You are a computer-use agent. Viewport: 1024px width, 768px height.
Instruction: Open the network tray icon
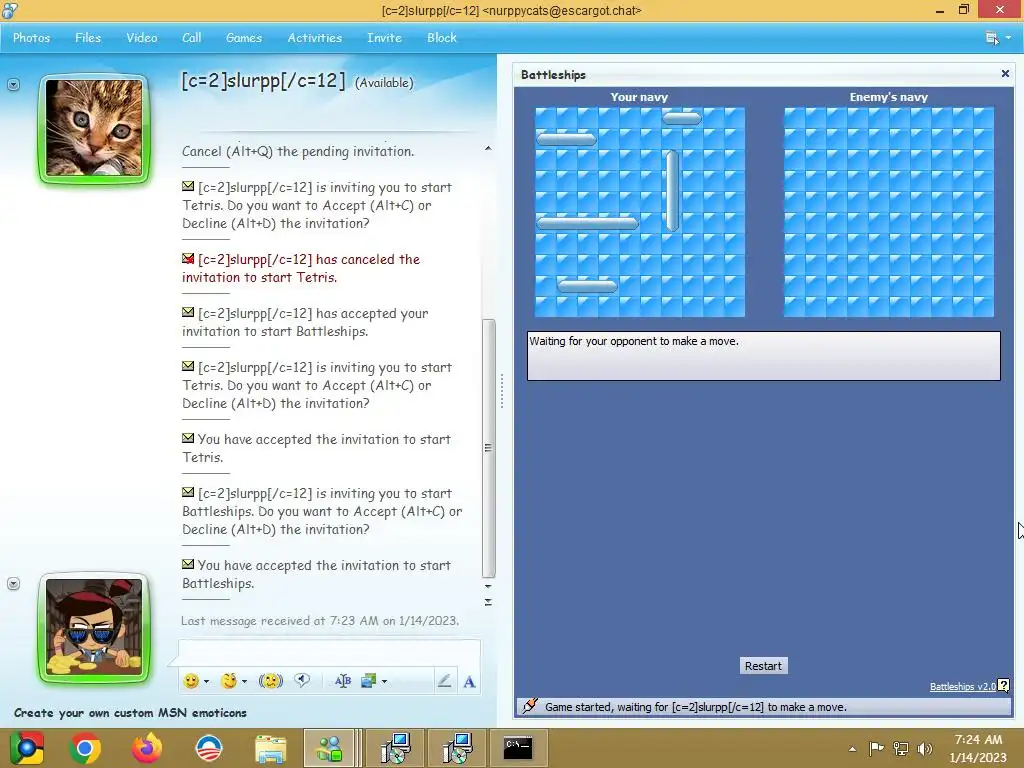coord(901,748)
